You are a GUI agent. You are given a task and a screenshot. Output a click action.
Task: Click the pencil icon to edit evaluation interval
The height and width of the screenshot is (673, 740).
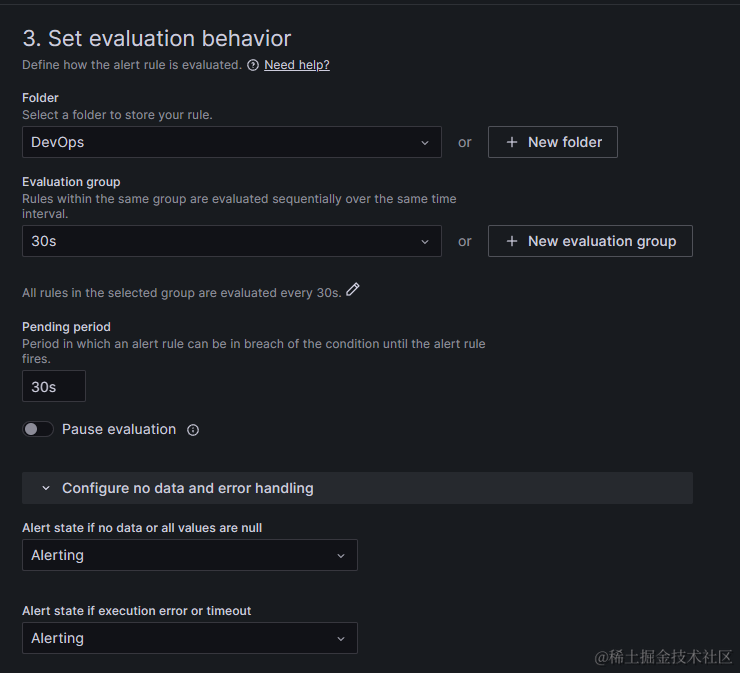353,289
